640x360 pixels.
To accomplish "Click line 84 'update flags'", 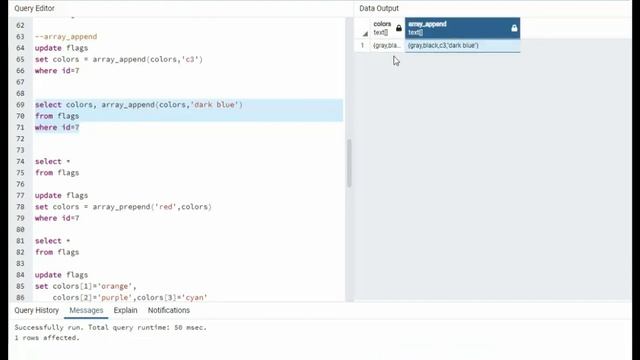I will point(61,275).
